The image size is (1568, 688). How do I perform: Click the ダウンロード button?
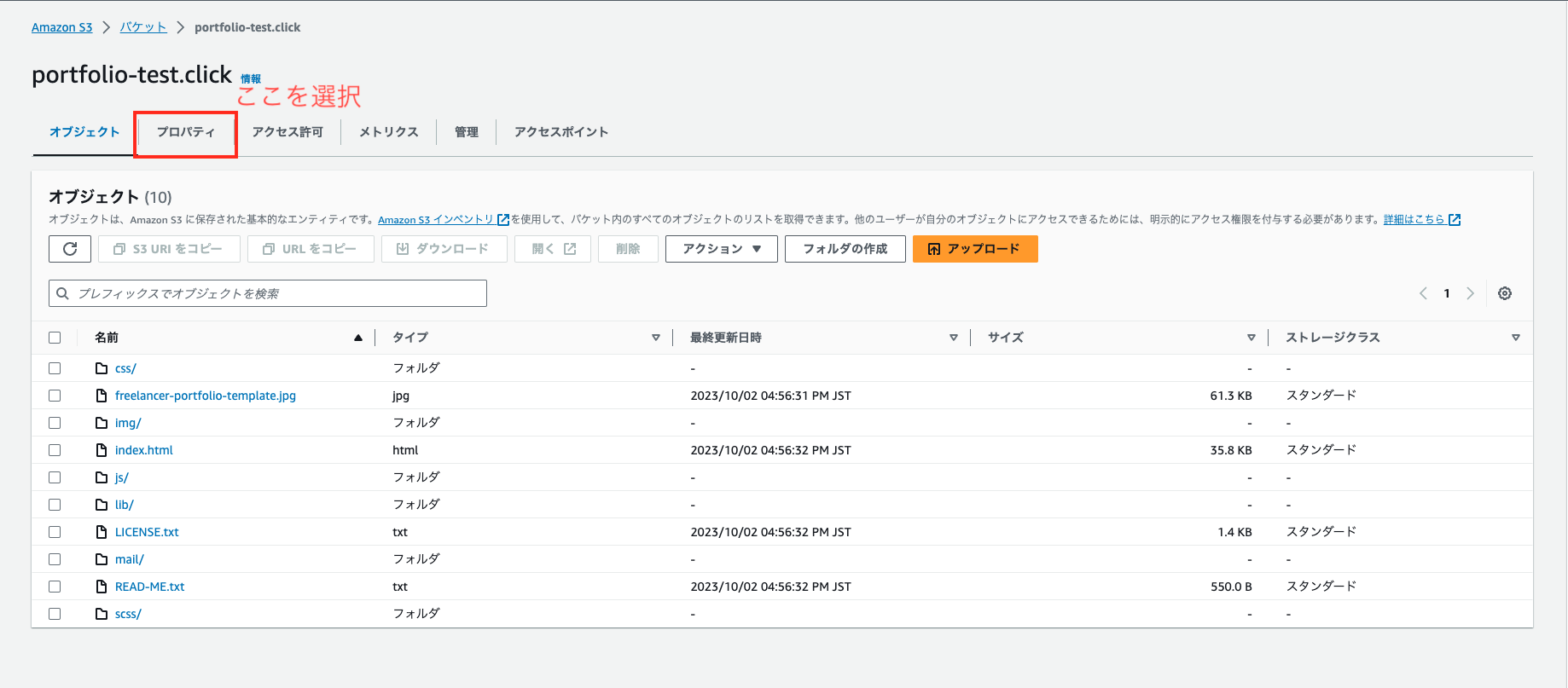point(444,249)
